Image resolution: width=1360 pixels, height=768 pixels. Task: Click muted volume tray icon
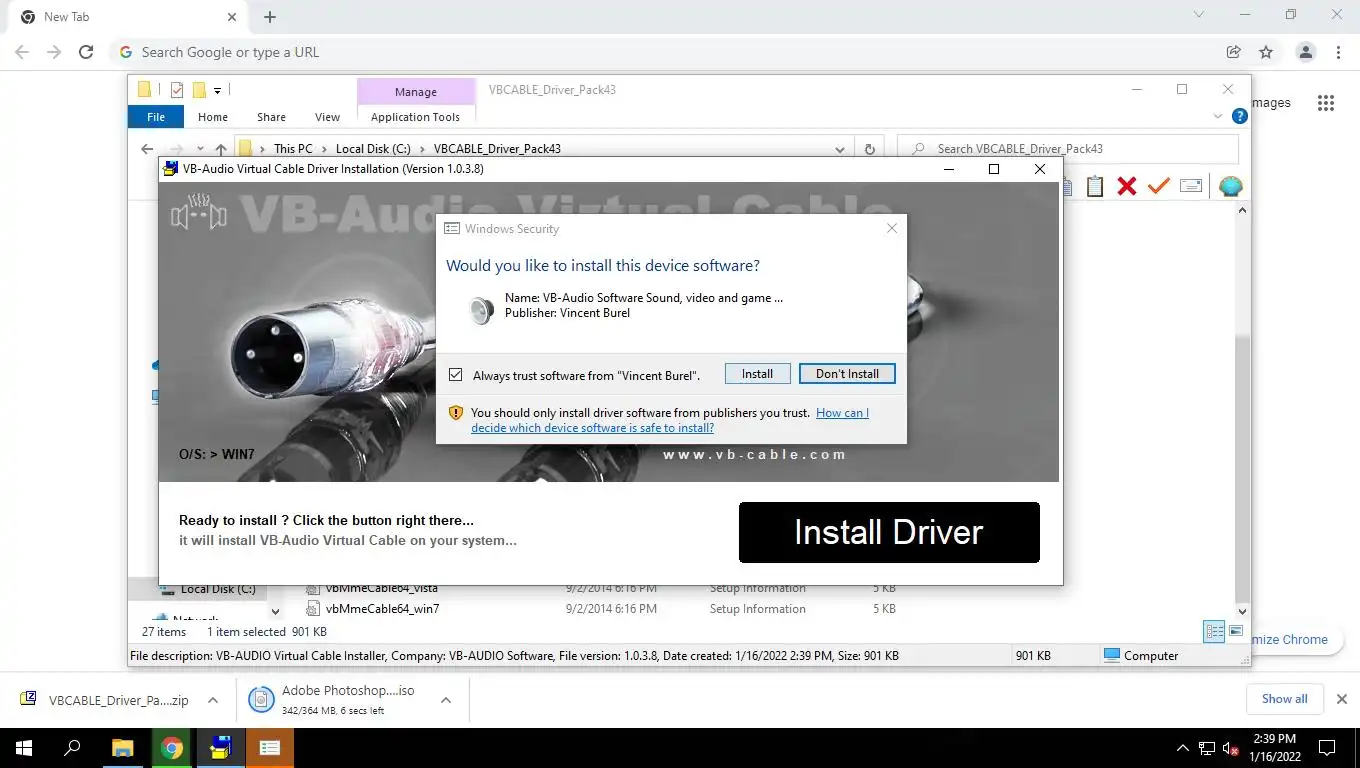point(1231,748)
